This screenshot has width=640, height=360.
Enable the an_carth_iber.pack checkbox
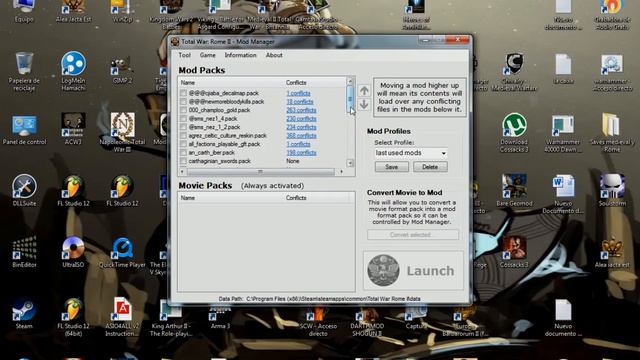(x=183, y=153)
